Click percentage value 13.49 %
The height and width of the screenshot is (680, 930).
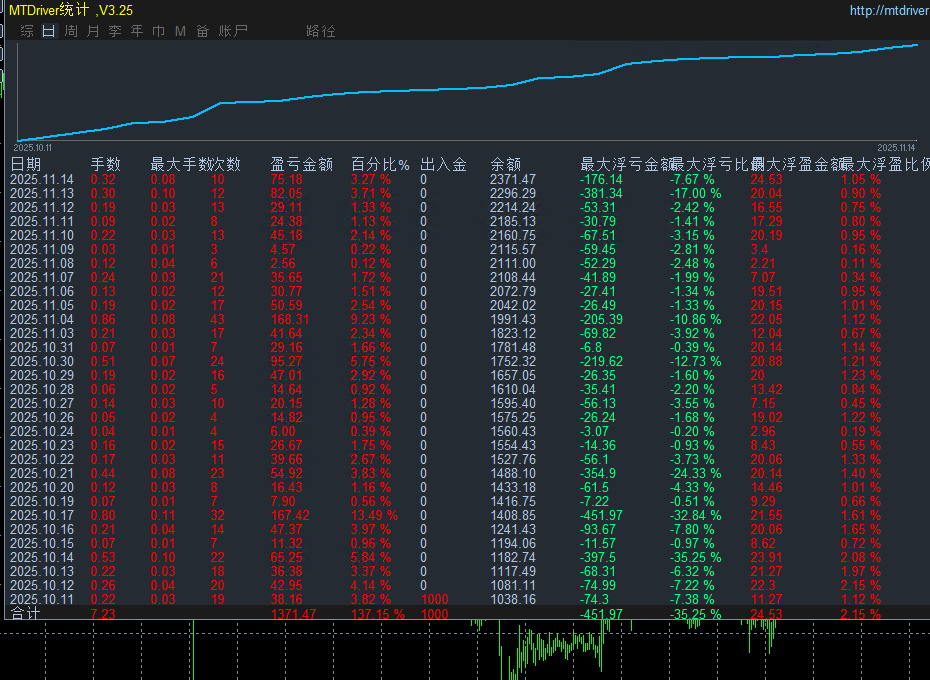[x=374, y=515]
